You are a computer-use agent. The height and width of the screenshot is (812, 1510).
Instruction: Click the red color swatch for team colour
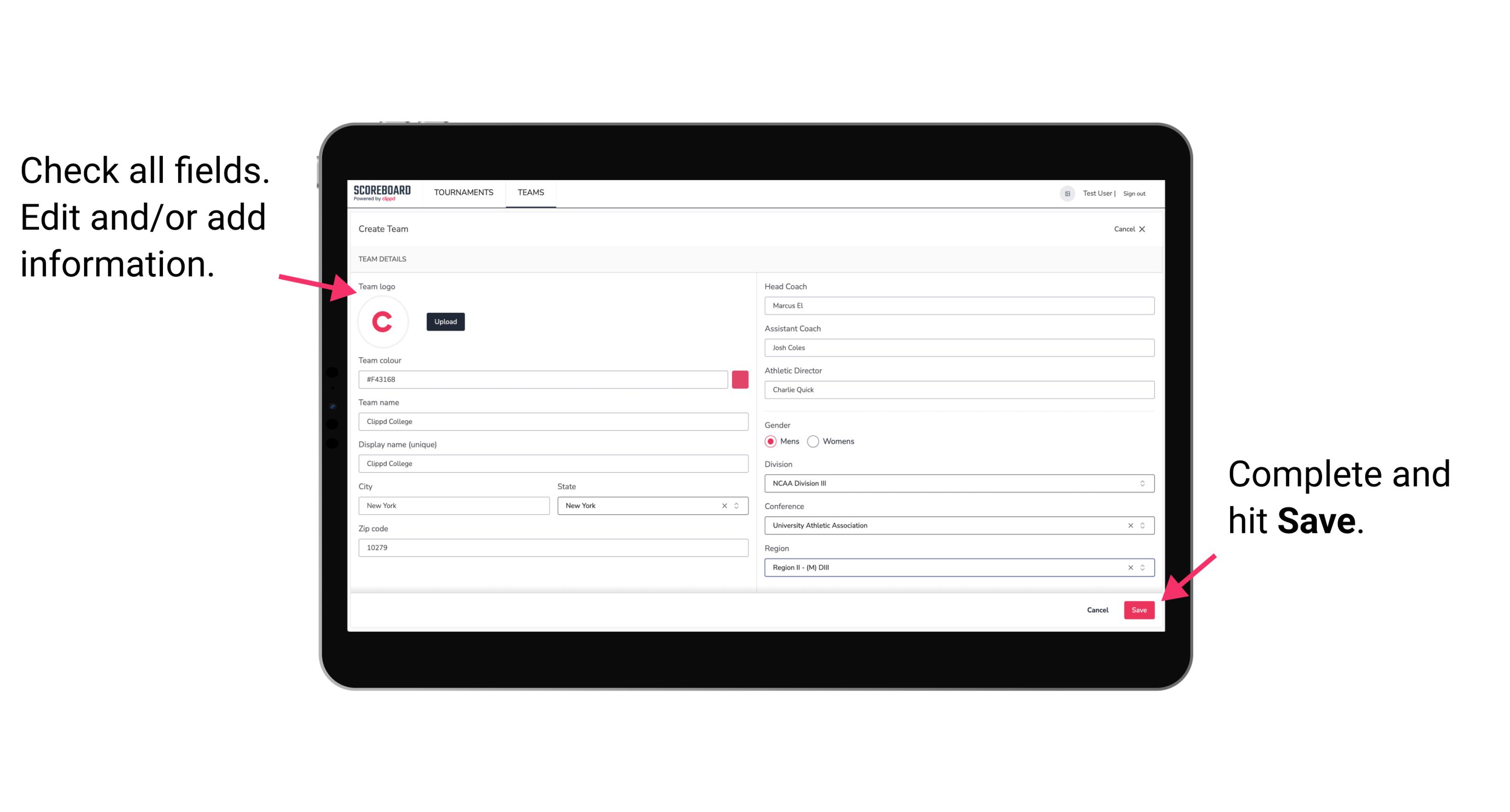pyautogui.click(x=740, y=379)
